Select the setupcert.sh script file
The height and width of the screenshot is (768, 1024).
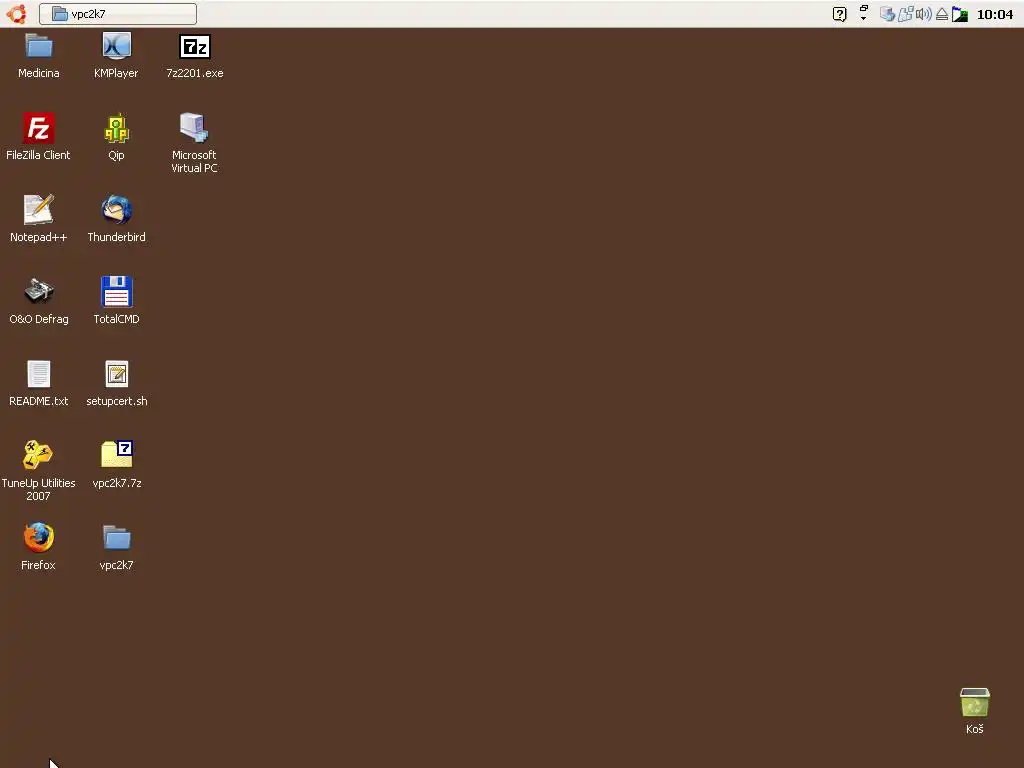pos(116,374)
